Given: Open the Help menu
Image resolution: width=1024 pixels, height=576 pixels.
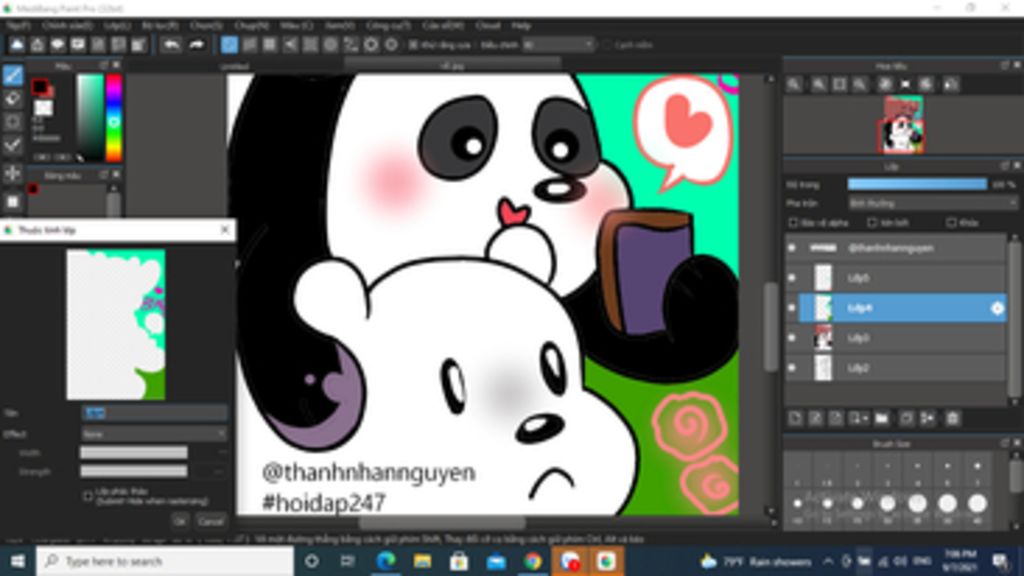Looking at the screenshot, I should tap(520, 25).
